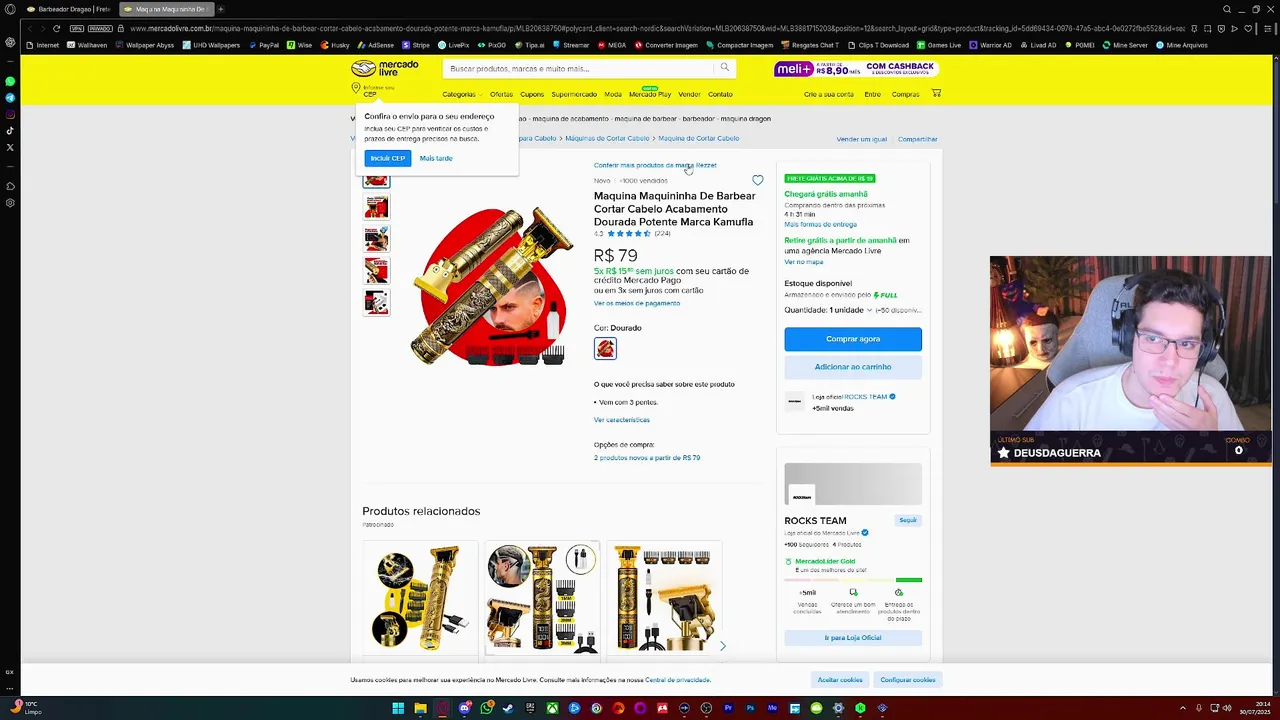Open Discord from the taskbar
Image resolution: width=1280 pixels, height=720 pixels.
(x=464, y=708)
